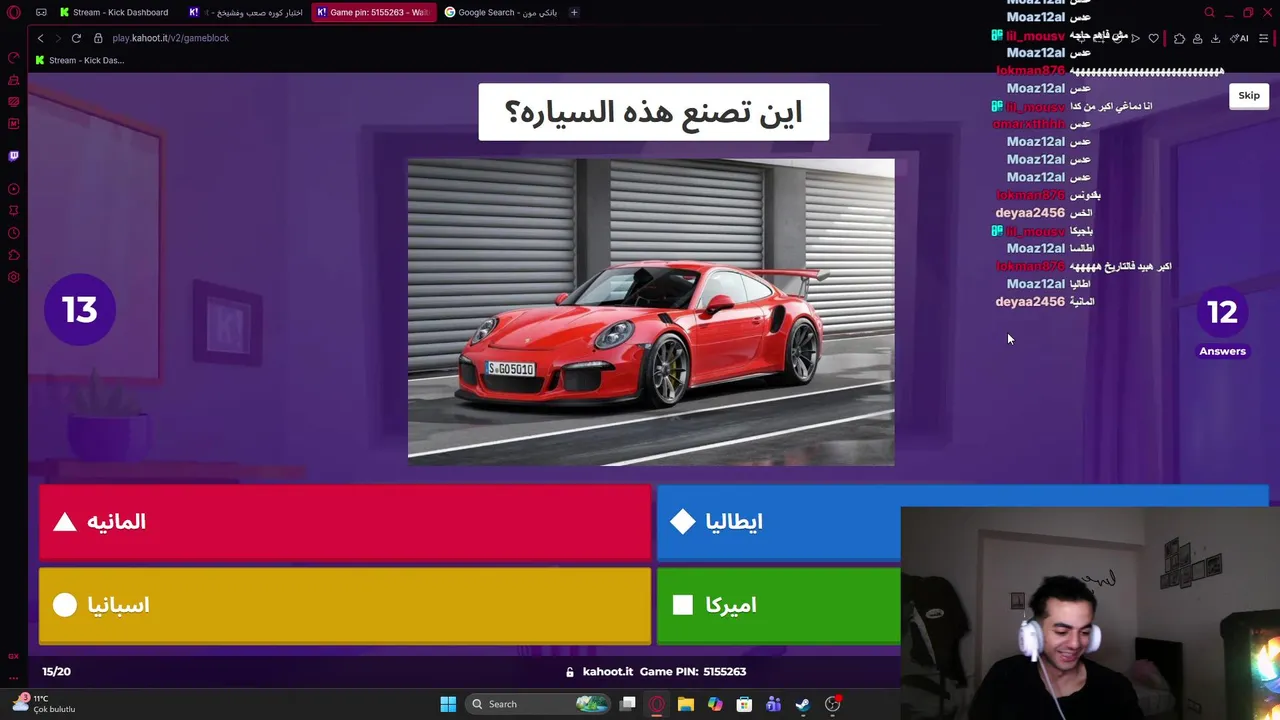Open Microsoft Store from the taskbar

point(744,704)
